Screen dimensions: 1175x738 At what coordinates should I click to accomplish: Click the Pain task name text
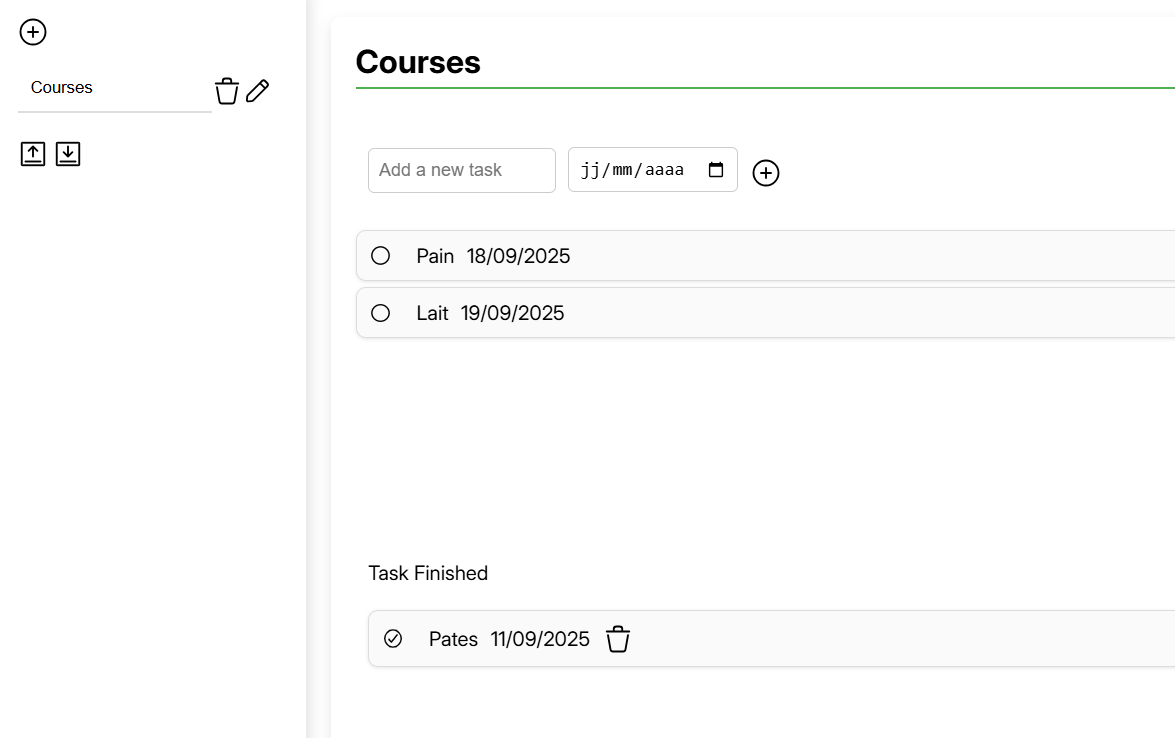pos(435,256)
